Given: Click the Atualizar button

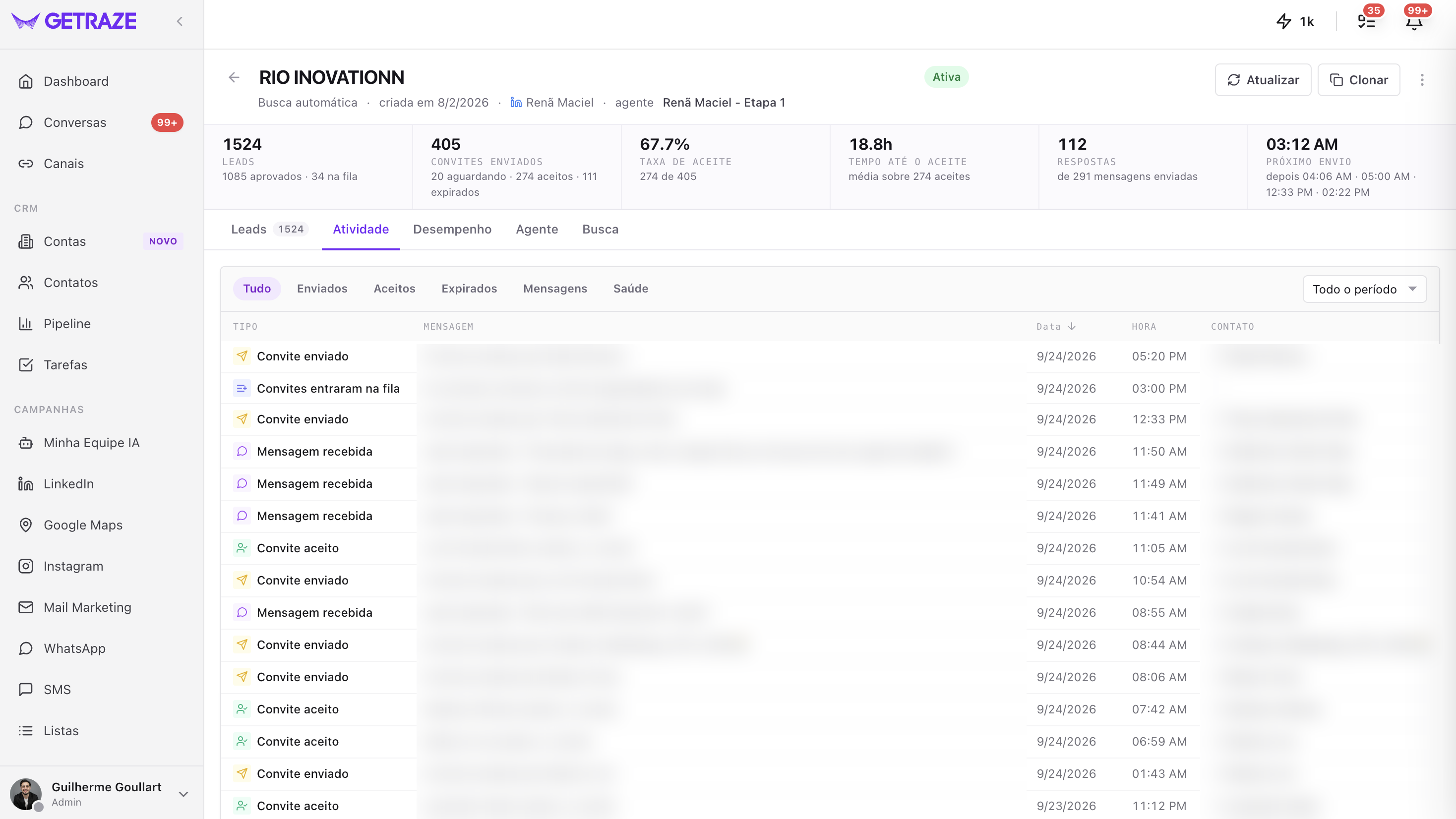Looking at the screenshot, I should pyautogui.click(x=1263, y=80).
